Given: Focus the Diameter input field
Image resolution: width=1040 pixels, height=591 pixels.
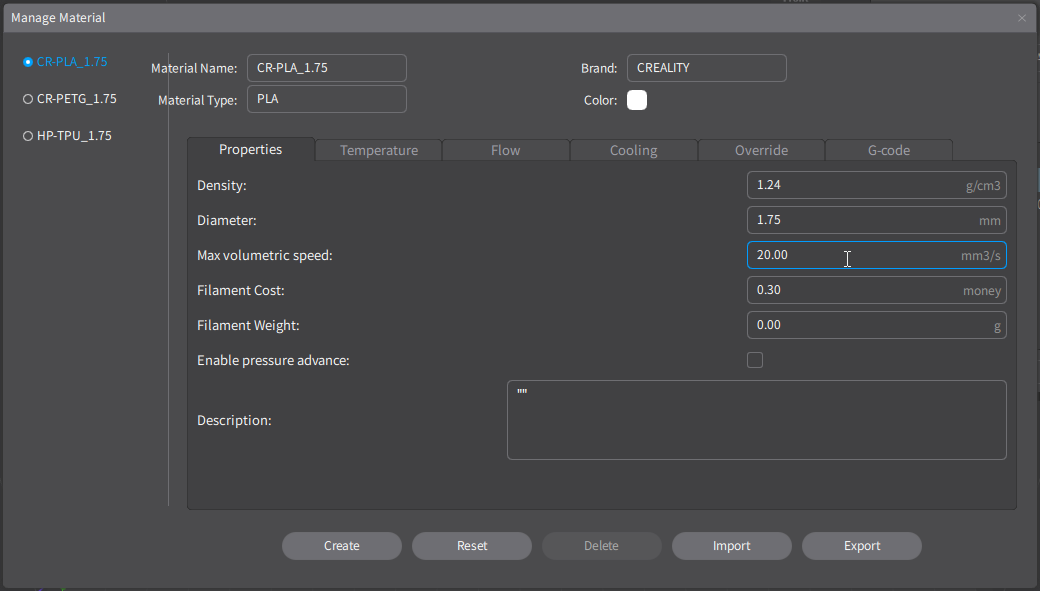Looking at the screenshot, I should pos(850,220).
